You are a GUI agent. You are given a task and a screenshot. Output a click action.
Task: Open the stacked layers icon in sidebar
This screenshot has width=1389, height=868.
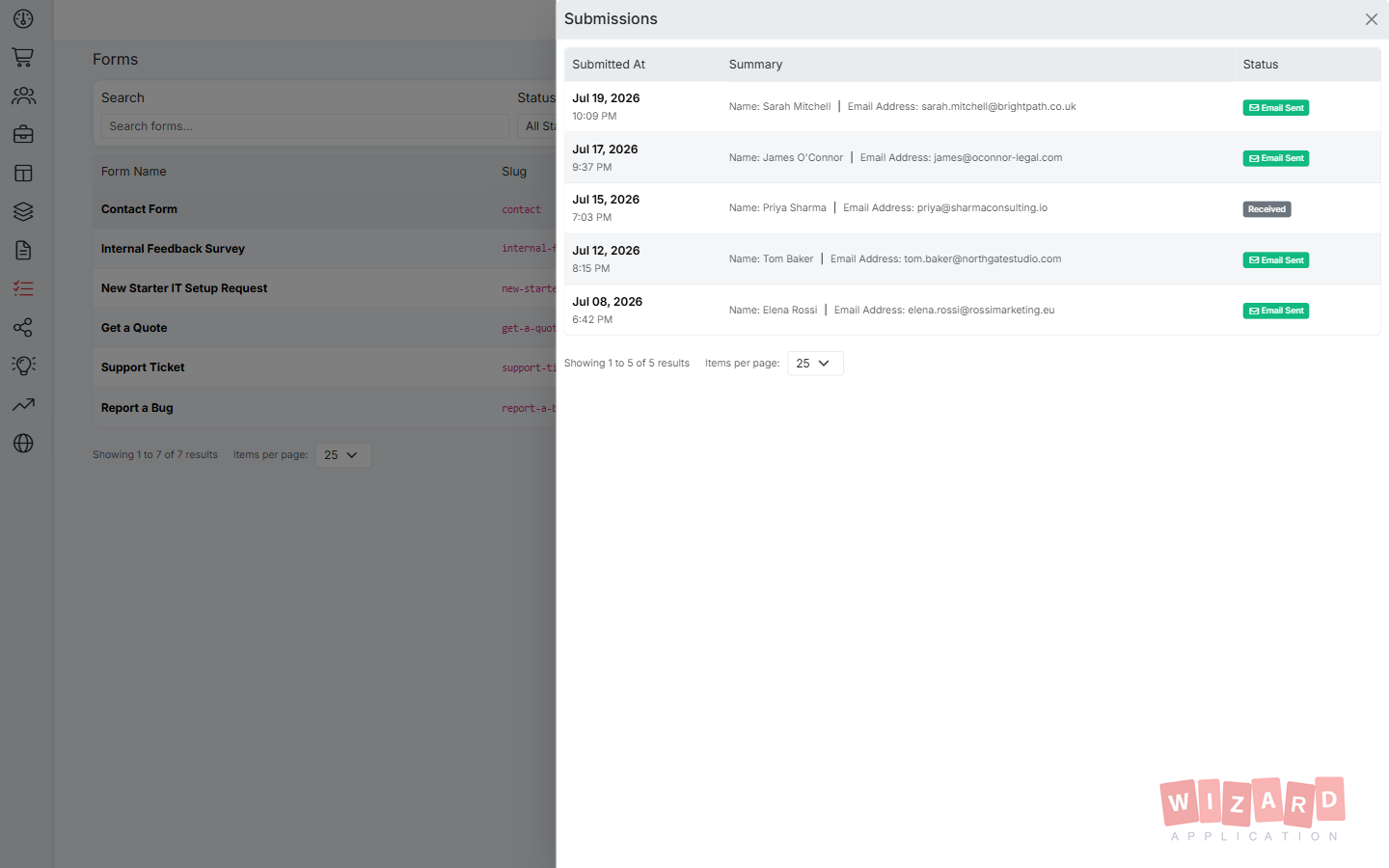(x=23, y=212)
